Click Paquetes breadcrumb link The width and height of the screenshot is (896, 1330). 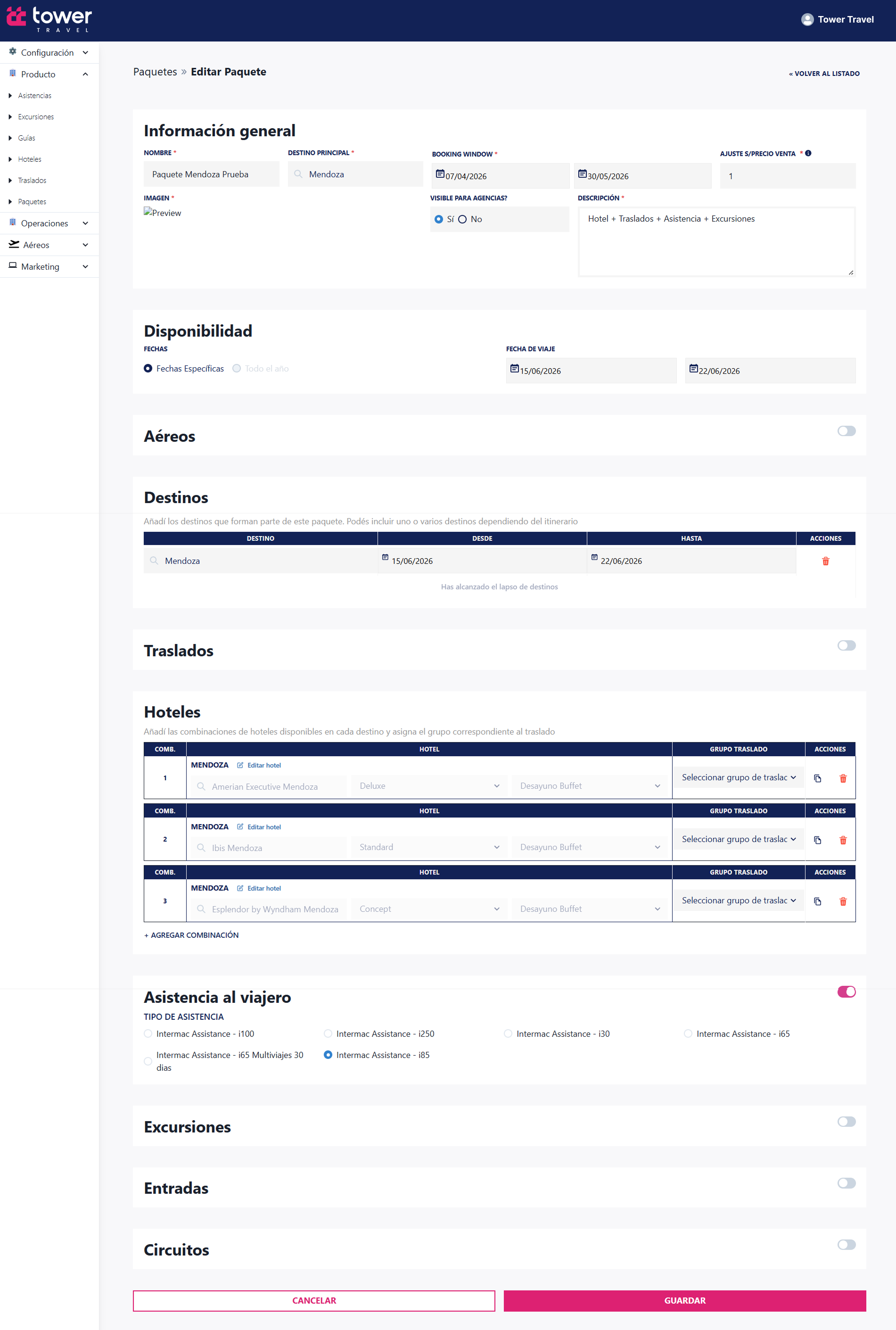pyautogui.click(x=155, y=72)
